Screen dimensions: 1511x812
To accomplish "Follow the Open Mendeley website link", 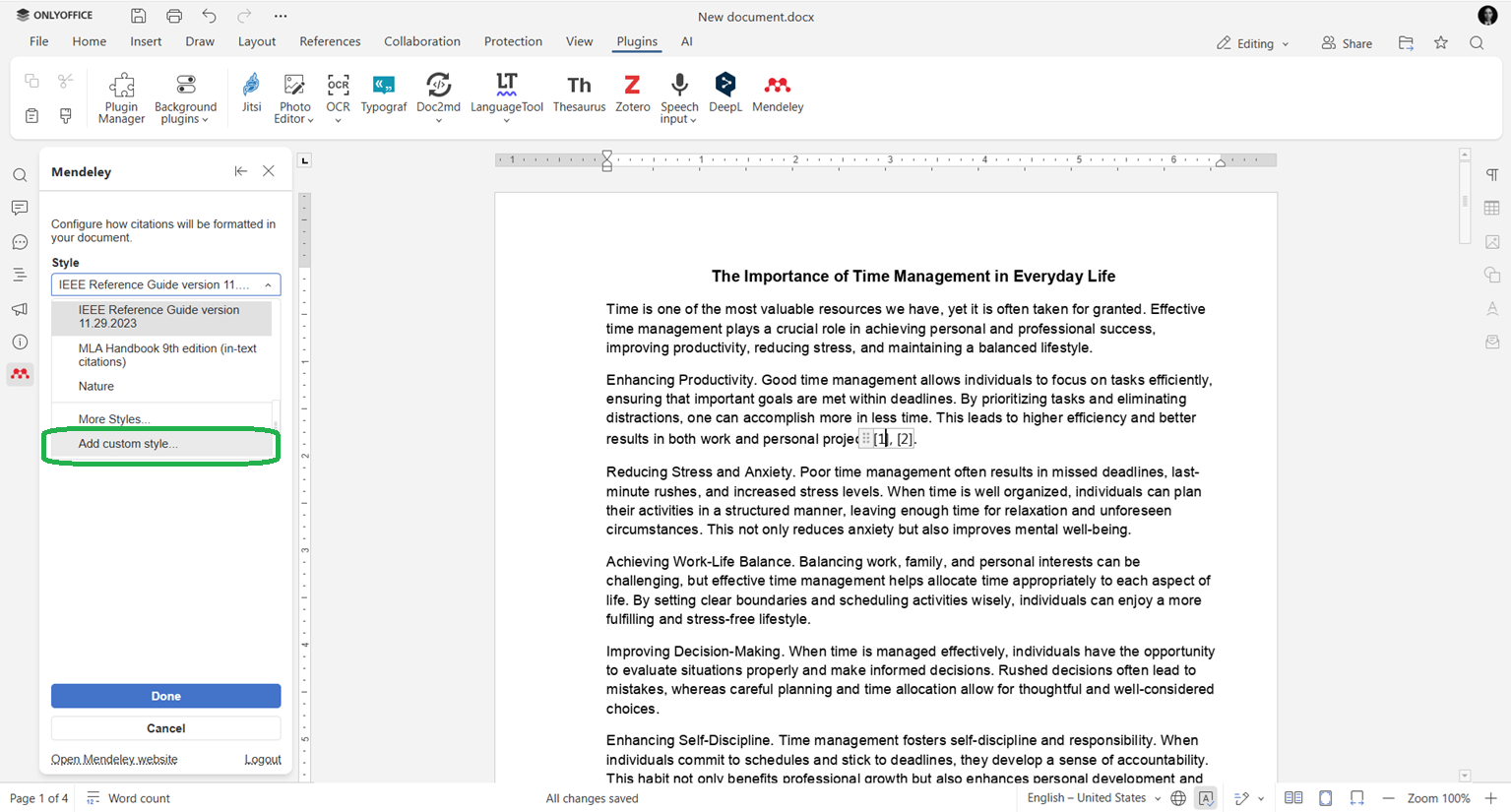I will [114, 760].
